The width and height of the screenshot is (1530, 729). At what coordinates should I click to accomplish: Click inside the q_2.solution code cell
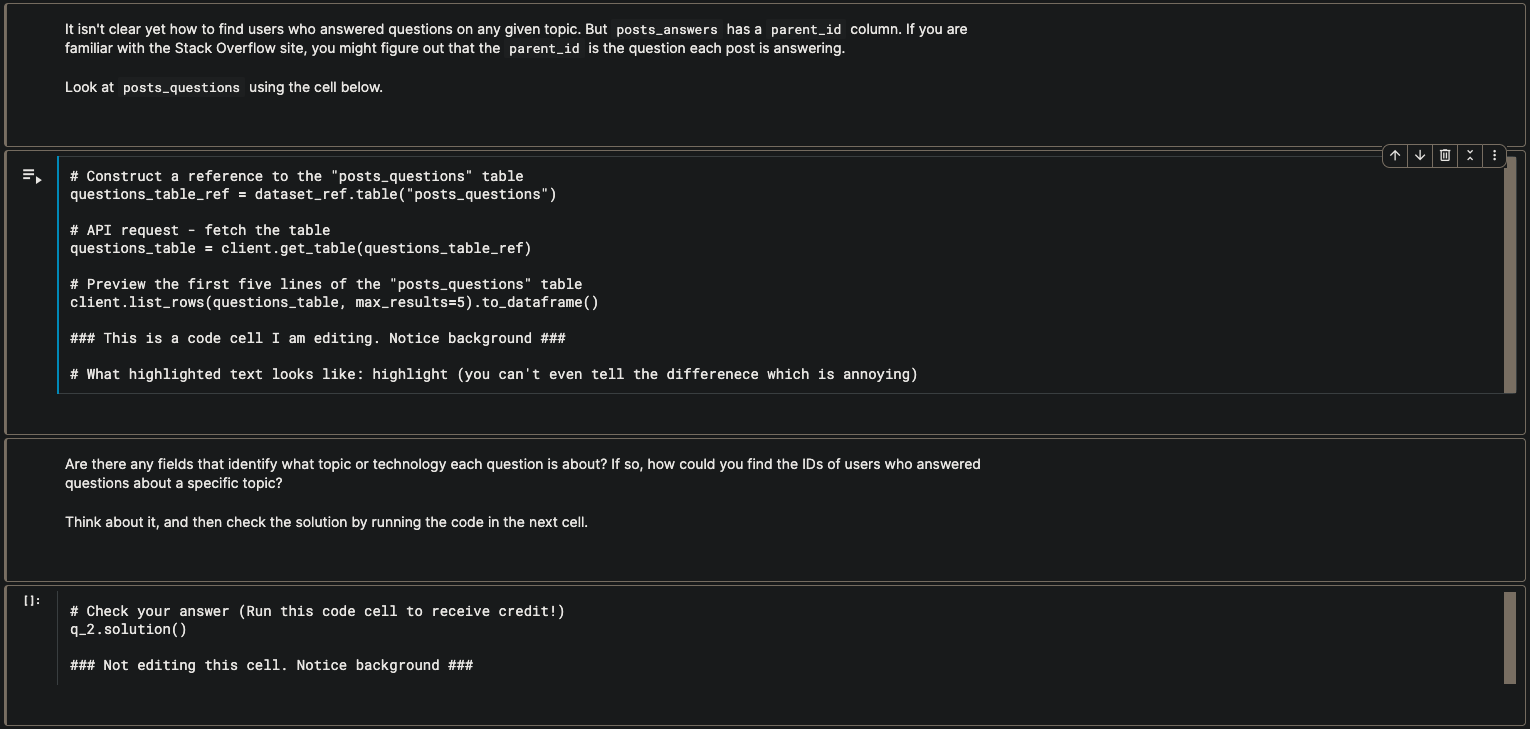pos(400,640)
